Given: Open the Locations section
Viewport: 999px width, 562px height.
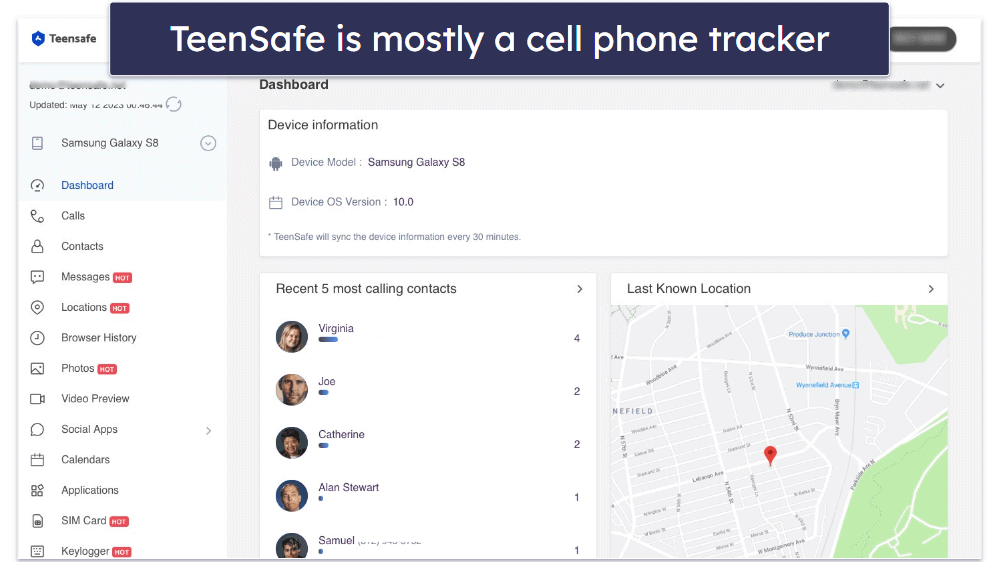Looking at the screenshot, I should (x=83, y=308).
